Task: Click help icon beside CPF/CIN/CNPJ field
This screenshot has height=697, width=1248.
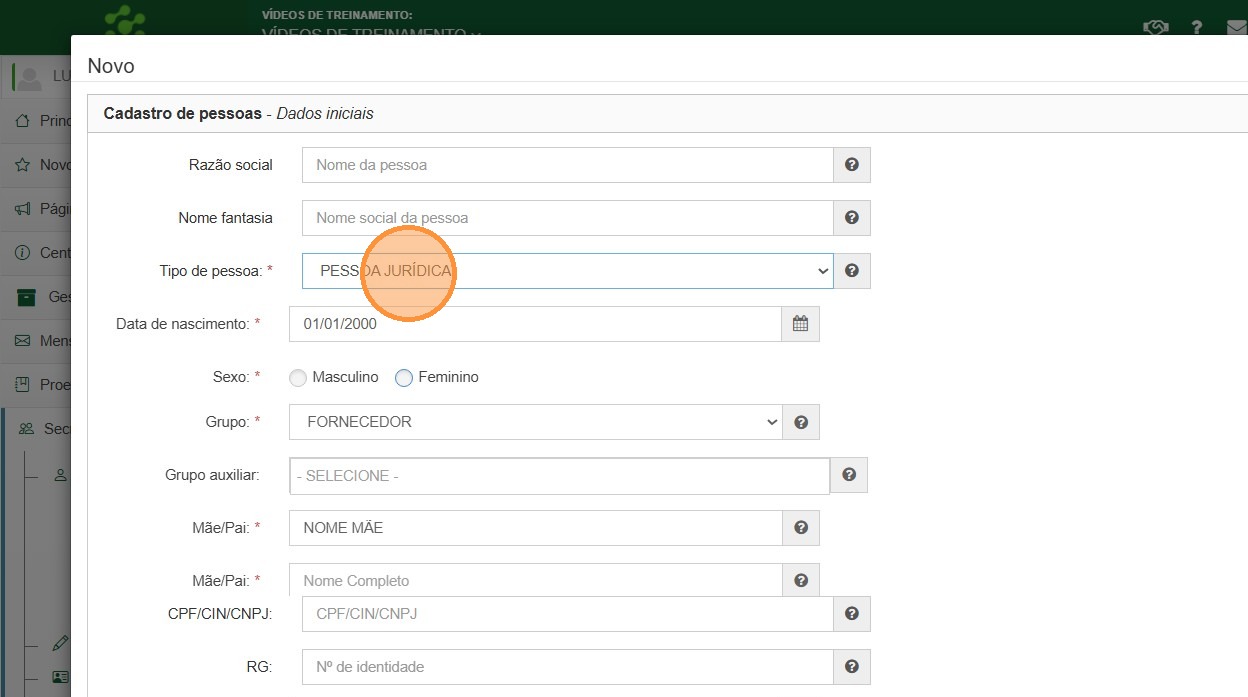Action: (851, 614)
